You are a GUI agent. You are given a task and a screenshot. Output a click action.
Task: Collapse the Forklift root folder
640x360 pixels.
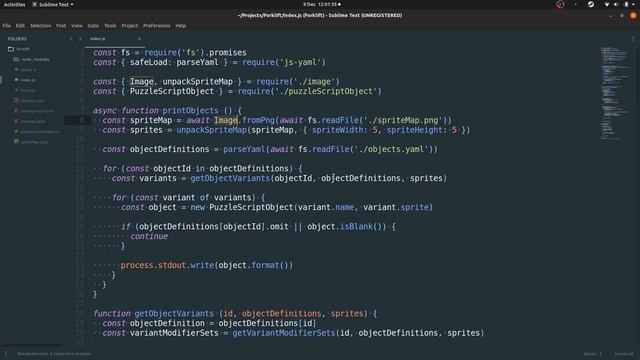pyautogui.click(x=23, y=49)
